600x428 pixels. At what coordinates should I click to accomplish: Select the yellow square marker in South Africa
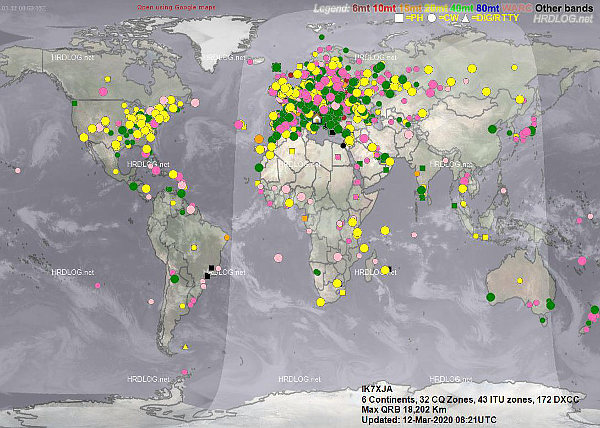(342, 293)
